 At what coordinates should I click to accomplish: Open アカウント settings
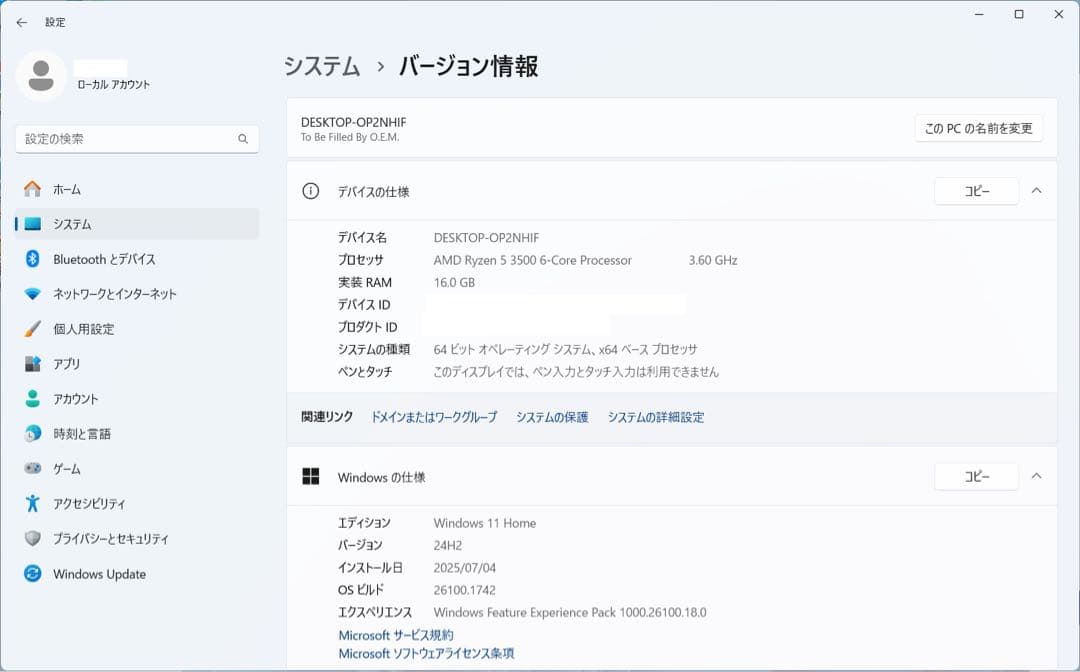point(77,398)
